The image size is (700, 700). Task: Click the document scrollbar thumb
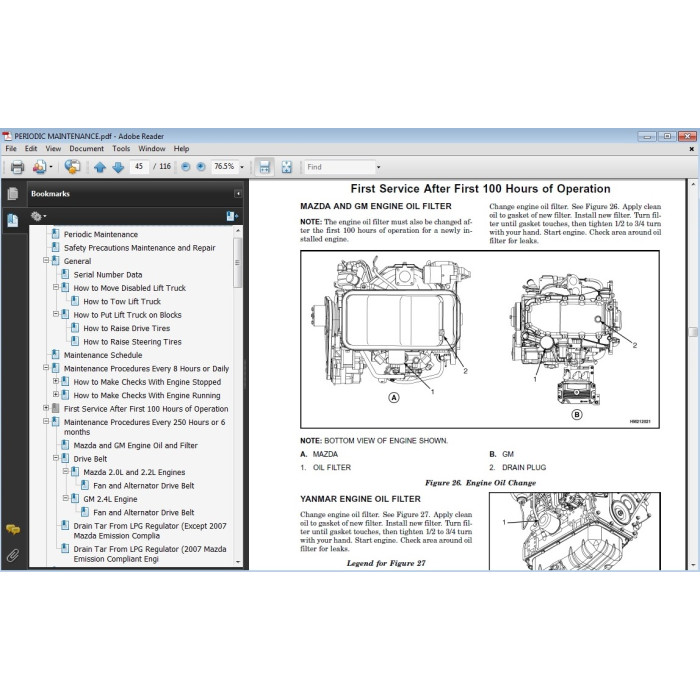[x=693, y=332]
